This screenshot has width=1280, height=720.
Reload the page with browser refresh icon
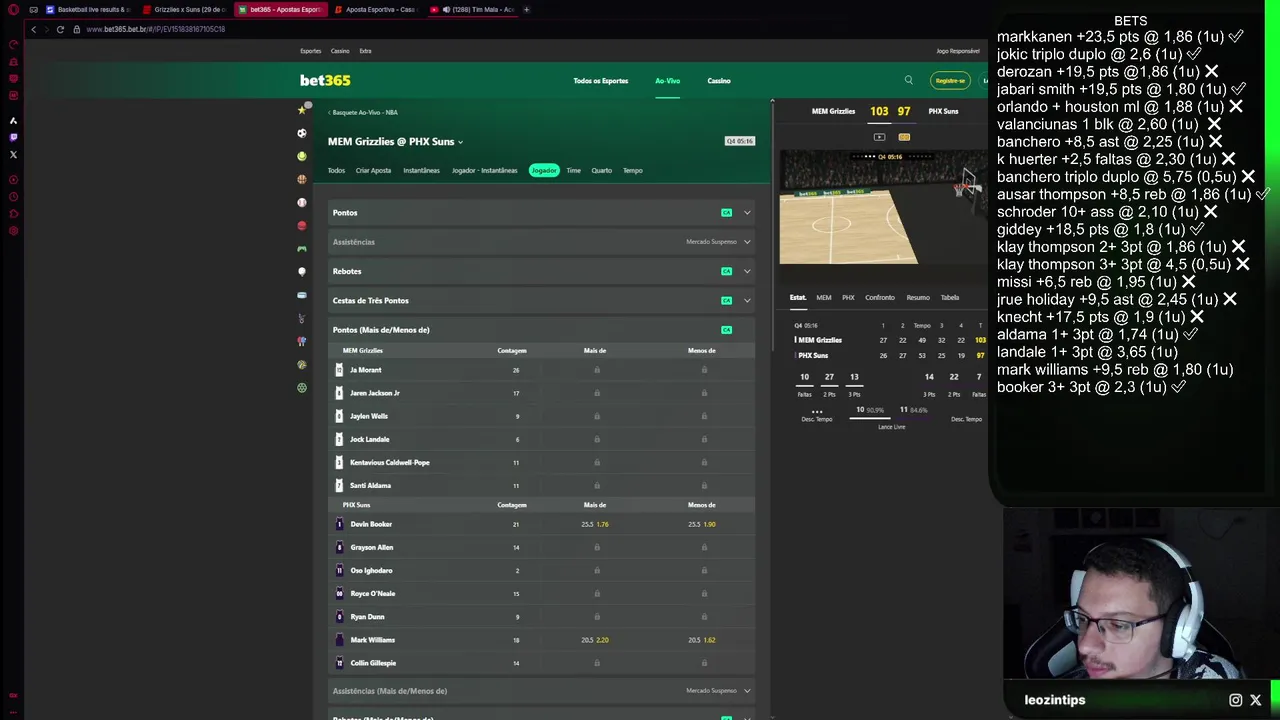pos(60,29)
